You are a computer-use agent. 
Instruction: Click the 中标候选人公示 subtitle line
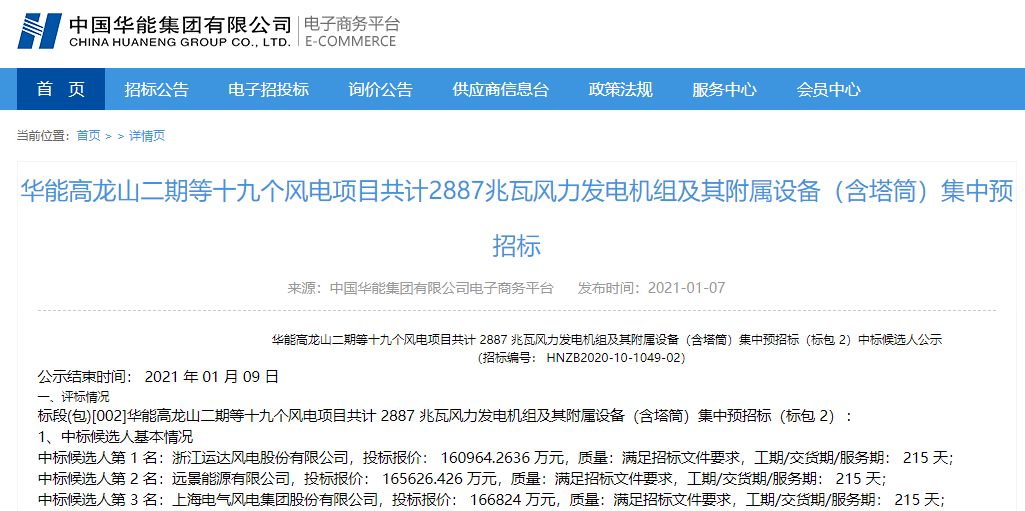606,339
